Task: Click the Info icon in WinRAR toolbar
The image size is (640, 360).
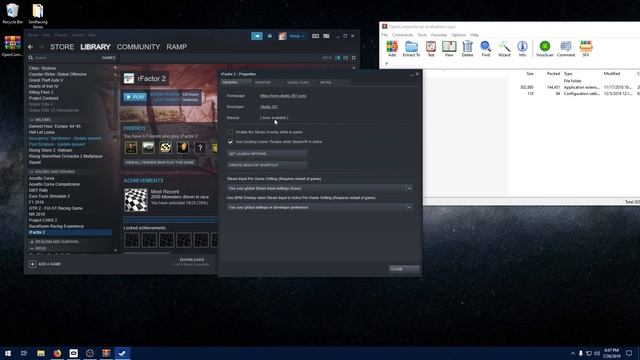Action: click(522, 48)
